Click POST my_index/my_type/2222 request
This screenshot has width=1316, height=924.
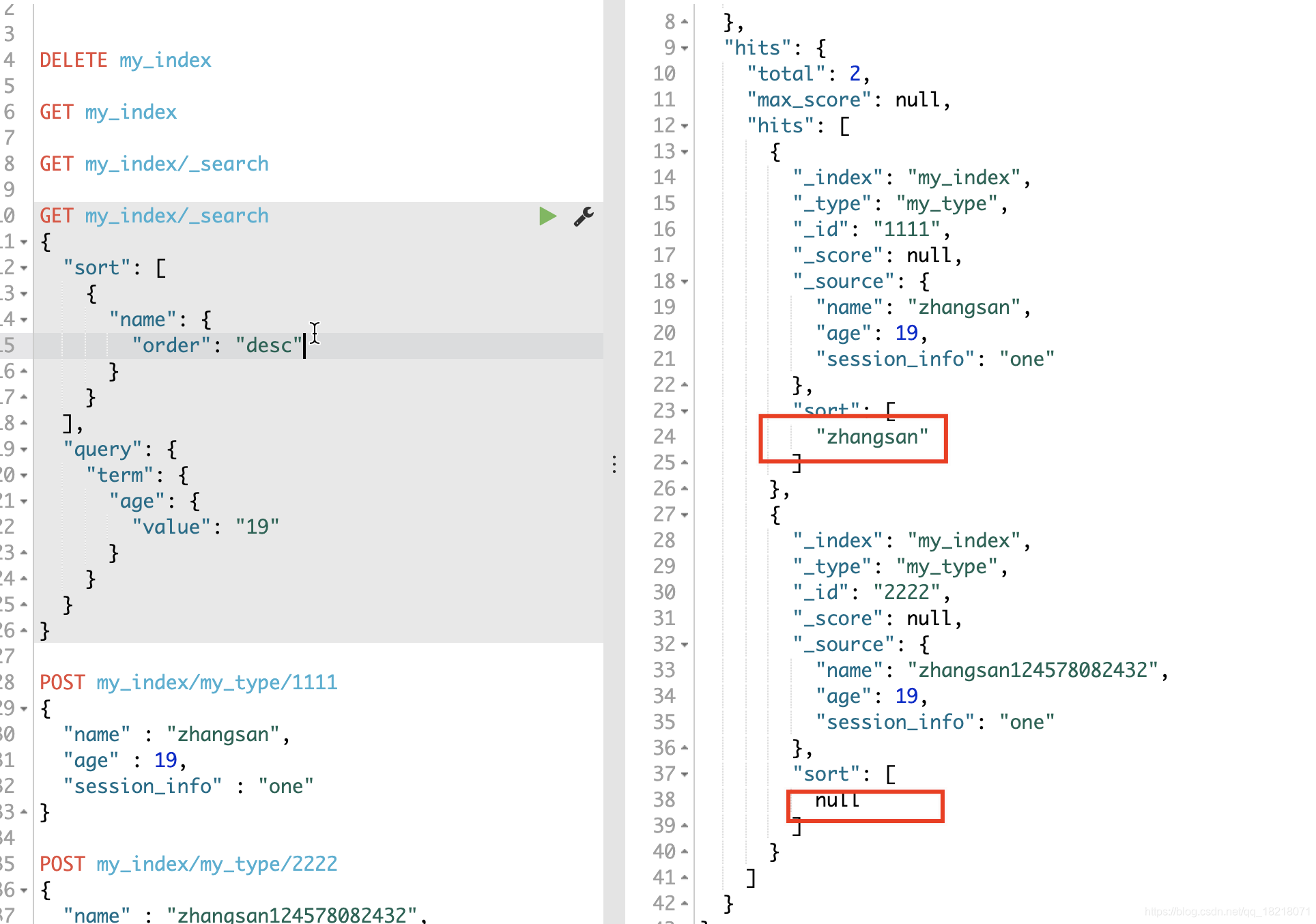(188, 864)
